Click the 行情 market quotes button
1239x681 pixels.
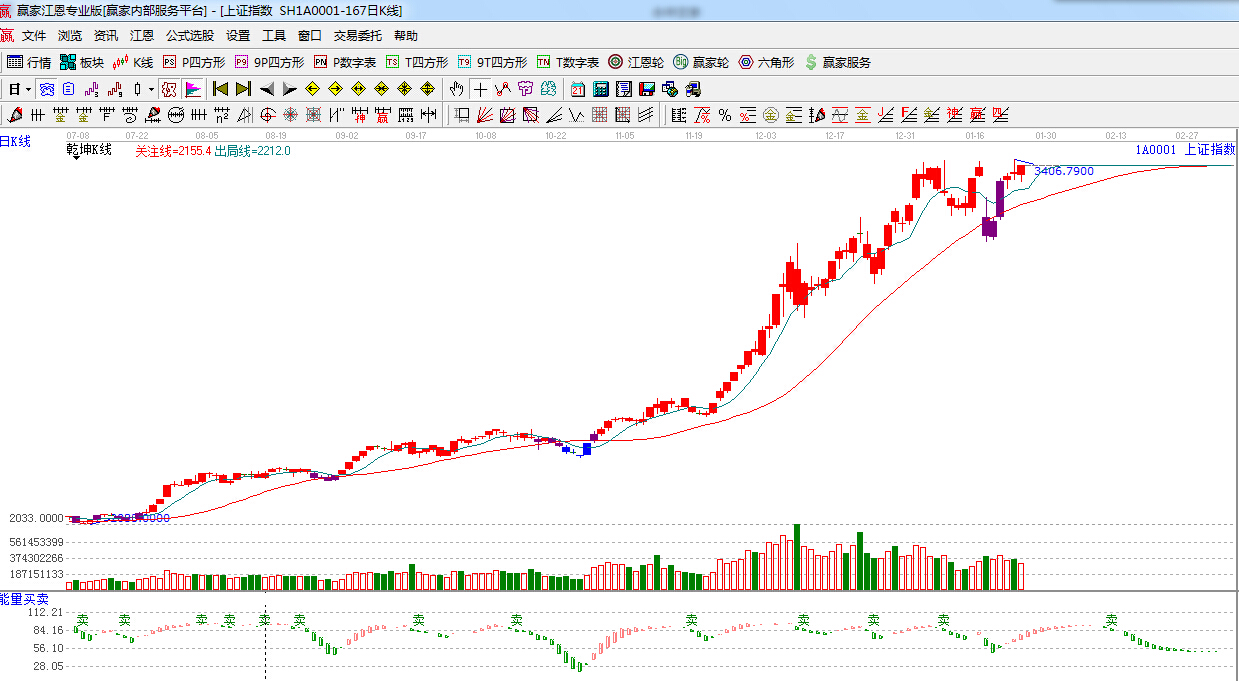[29, 62]
